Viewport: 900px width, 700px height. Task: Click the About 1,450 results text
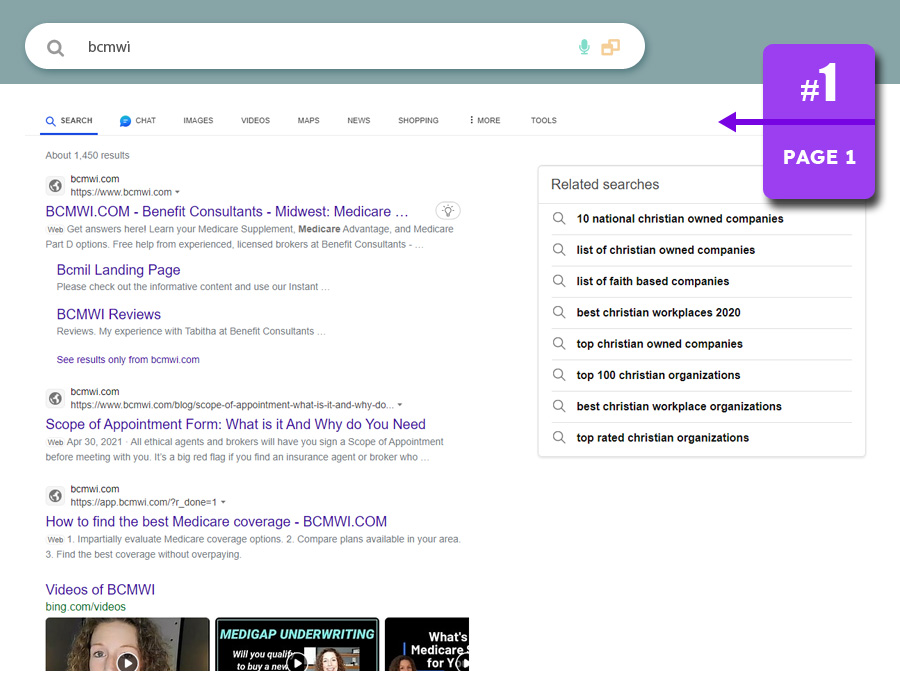(x=87, y=155)
